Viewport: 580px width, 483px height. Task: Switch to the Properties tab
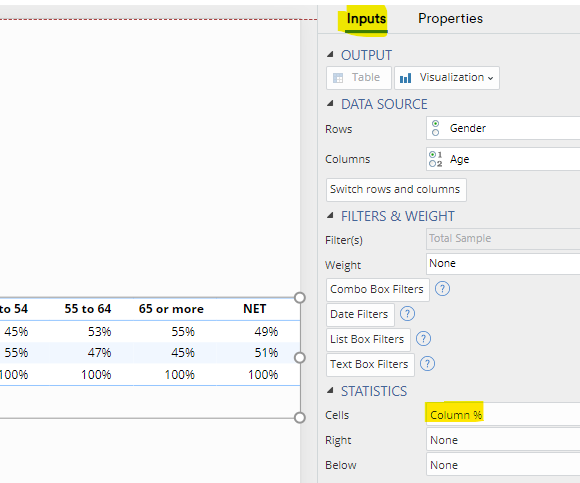(x=450, y=18)
